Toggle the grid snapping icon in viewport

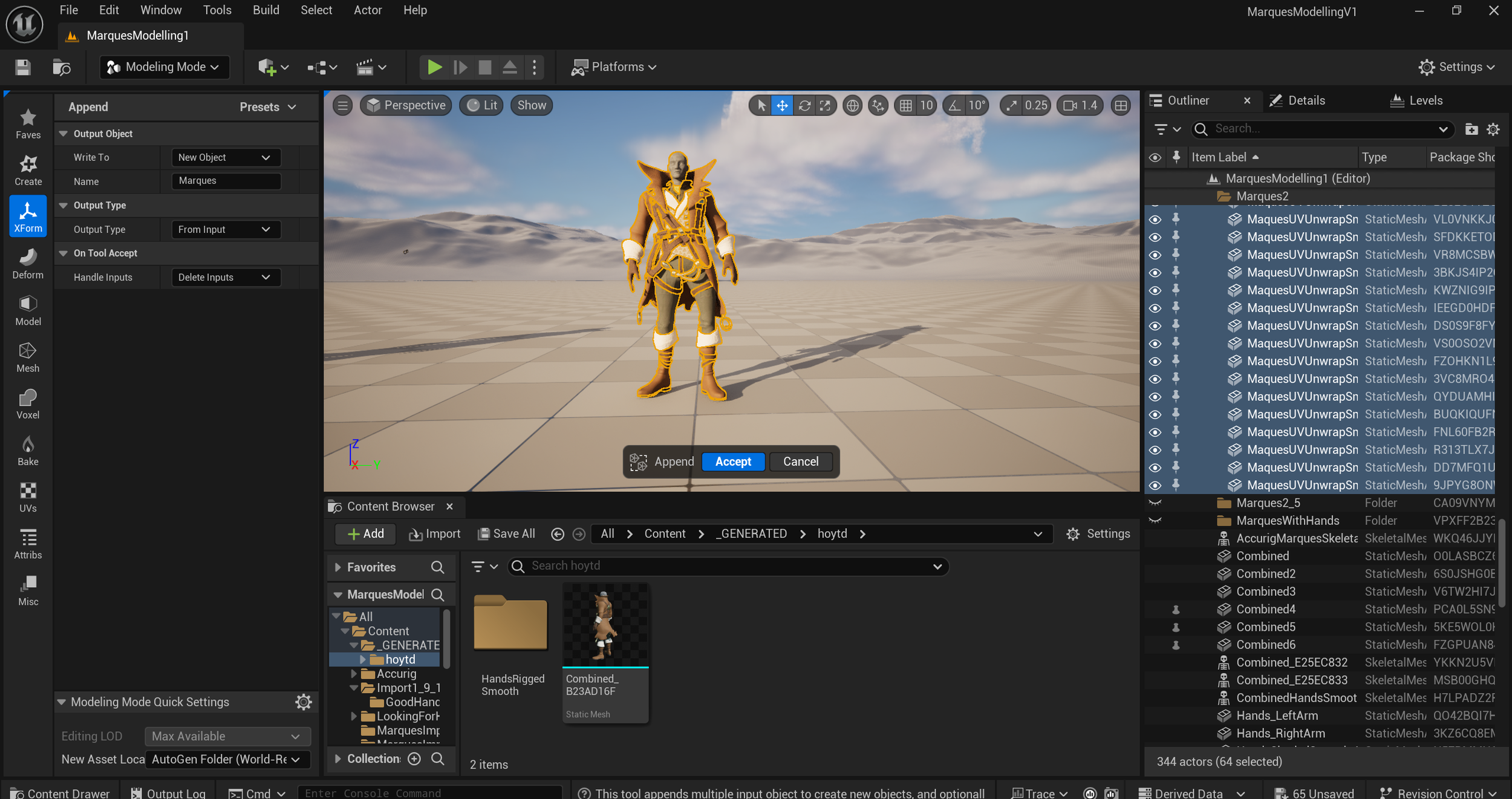[905, 106]
